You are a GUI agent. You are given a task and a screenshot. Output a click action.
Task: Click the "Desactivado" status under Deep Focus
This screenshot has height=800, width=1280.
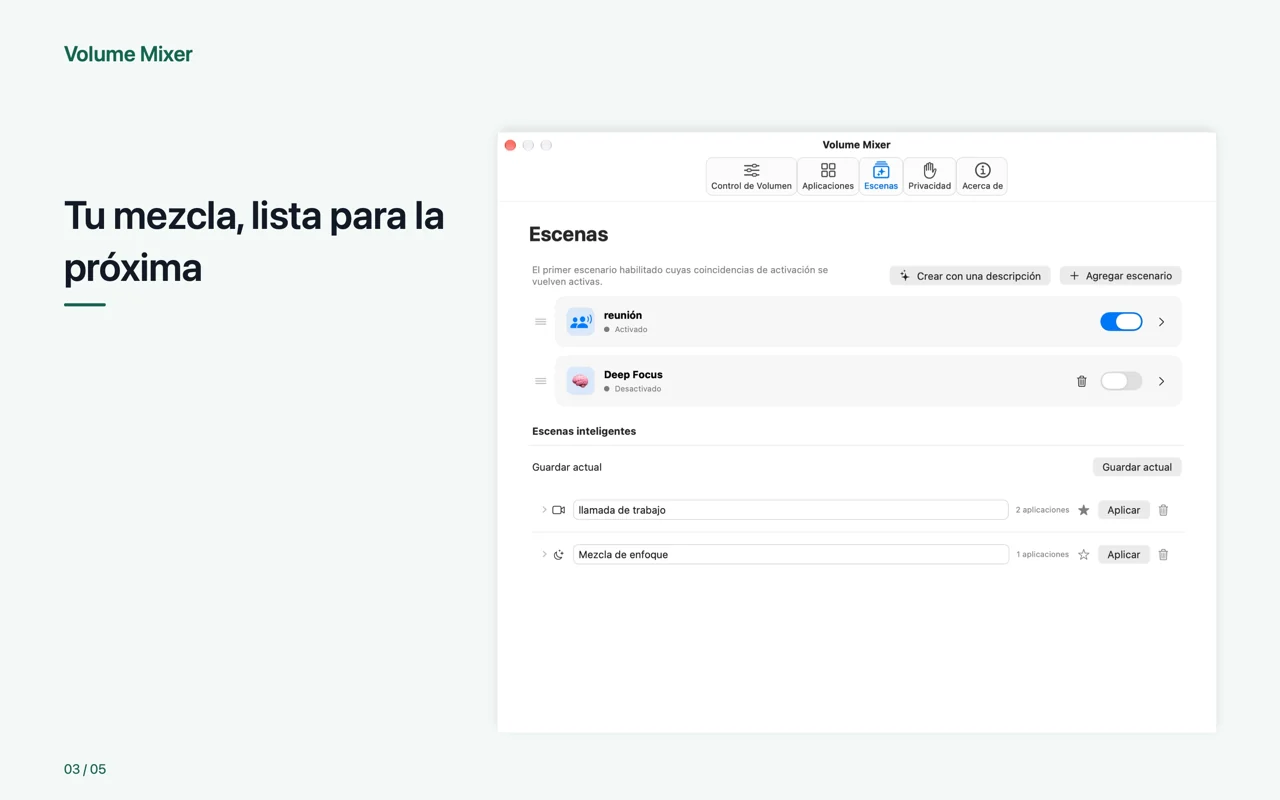tap(638, 389)
